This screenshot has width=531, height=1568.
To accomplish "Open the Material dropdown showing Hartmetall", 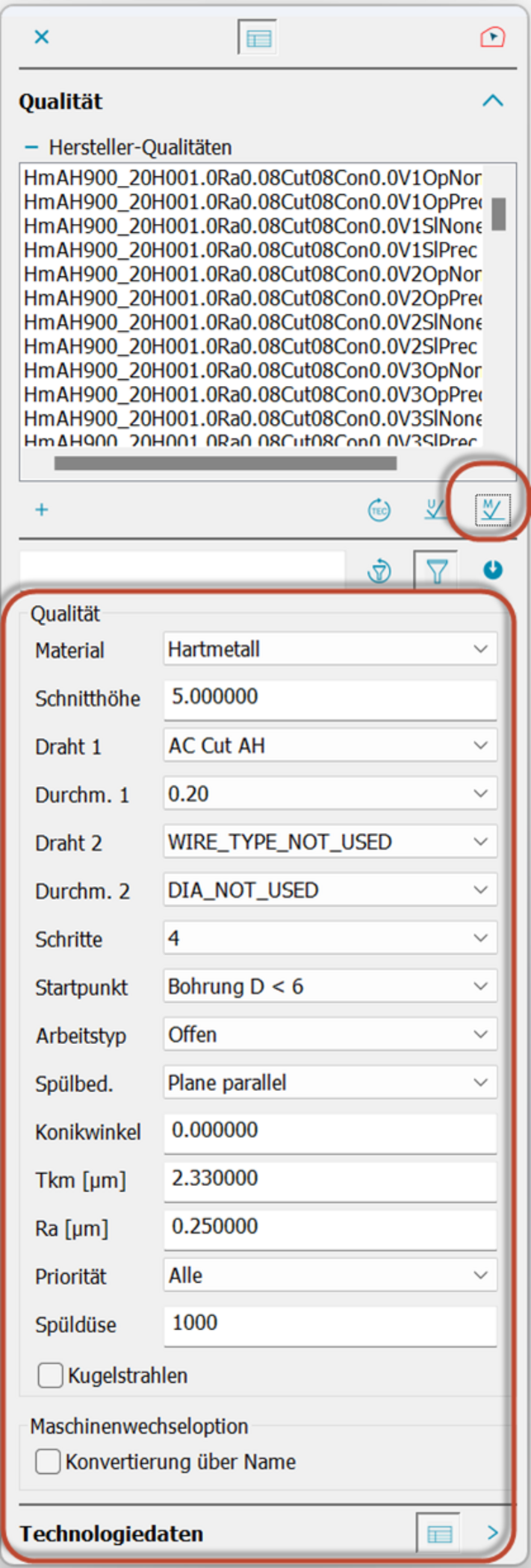I will pyautogui.click(x=329, y=649).
